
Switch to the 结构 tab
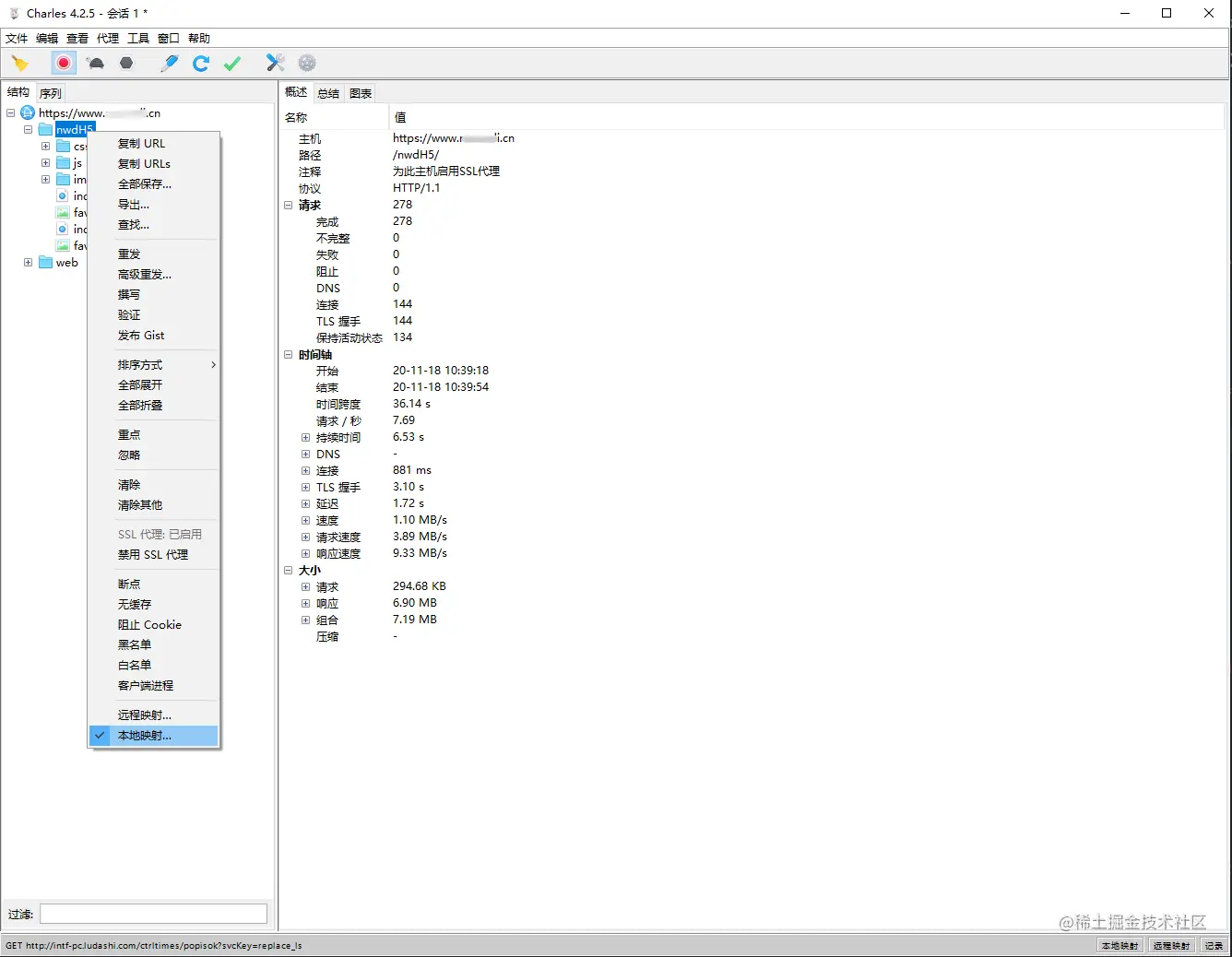(18, 92)
